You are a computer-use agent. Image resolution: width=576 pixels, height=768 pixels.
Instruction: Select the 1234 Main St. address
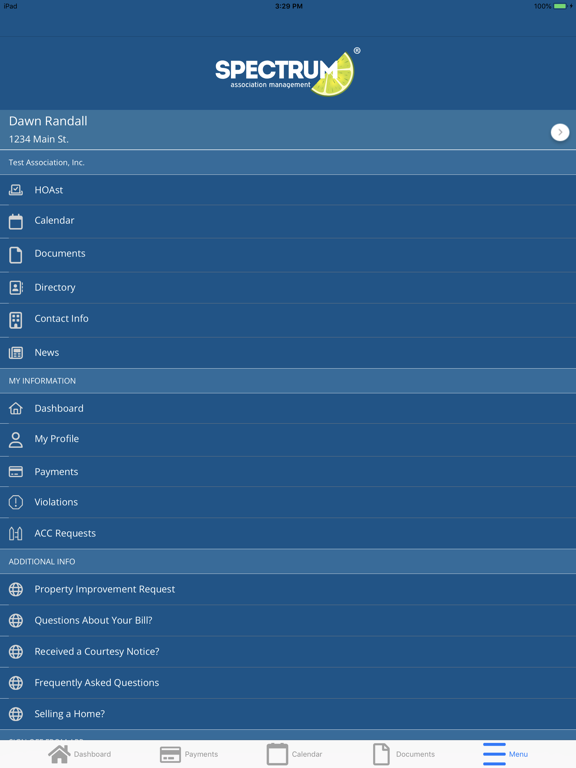pyautogui.click(x=39, y=140)
